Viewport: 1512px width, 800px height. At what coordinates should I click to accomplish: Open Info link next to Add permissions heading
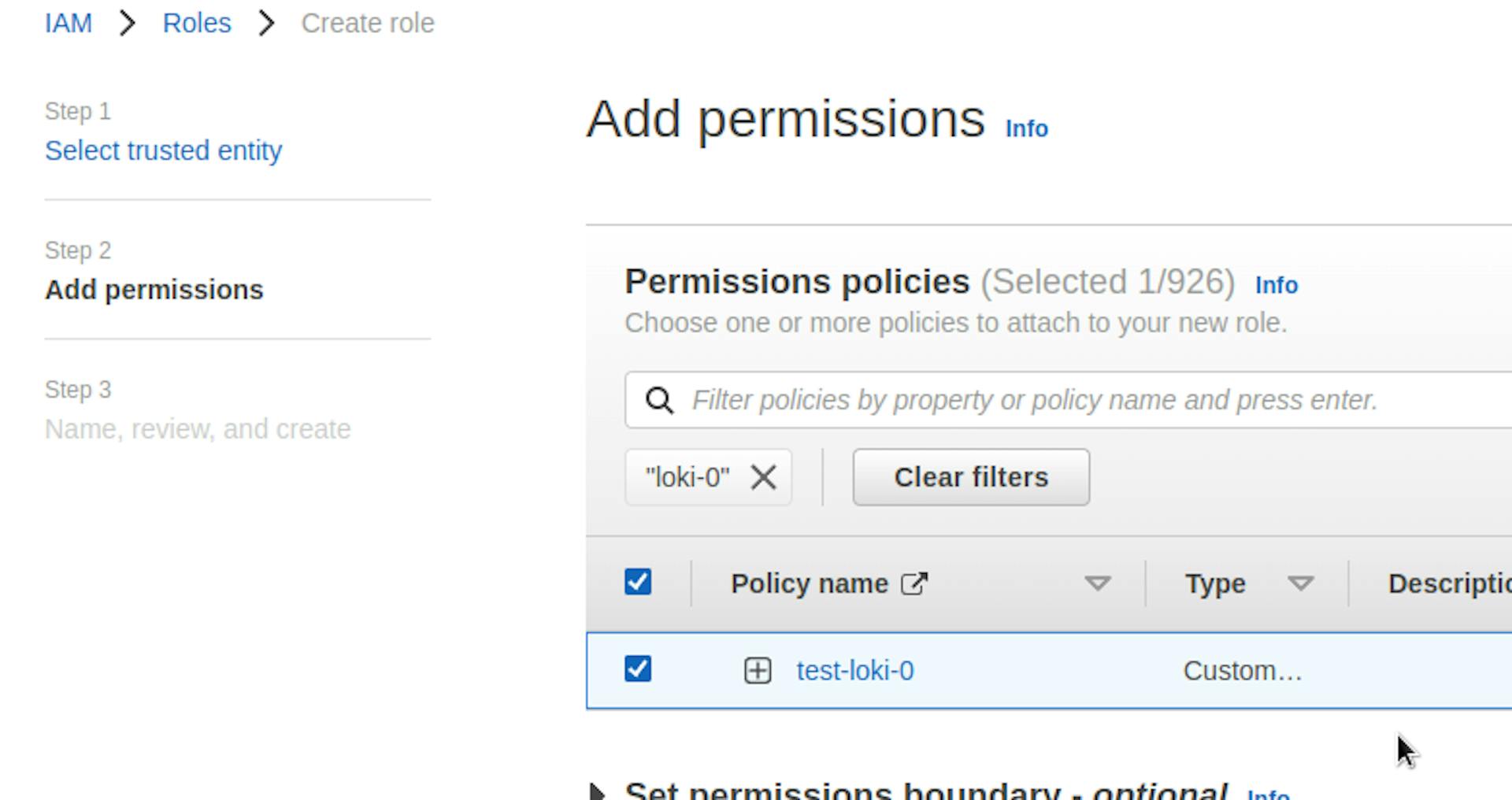(x=1026, y=129)
